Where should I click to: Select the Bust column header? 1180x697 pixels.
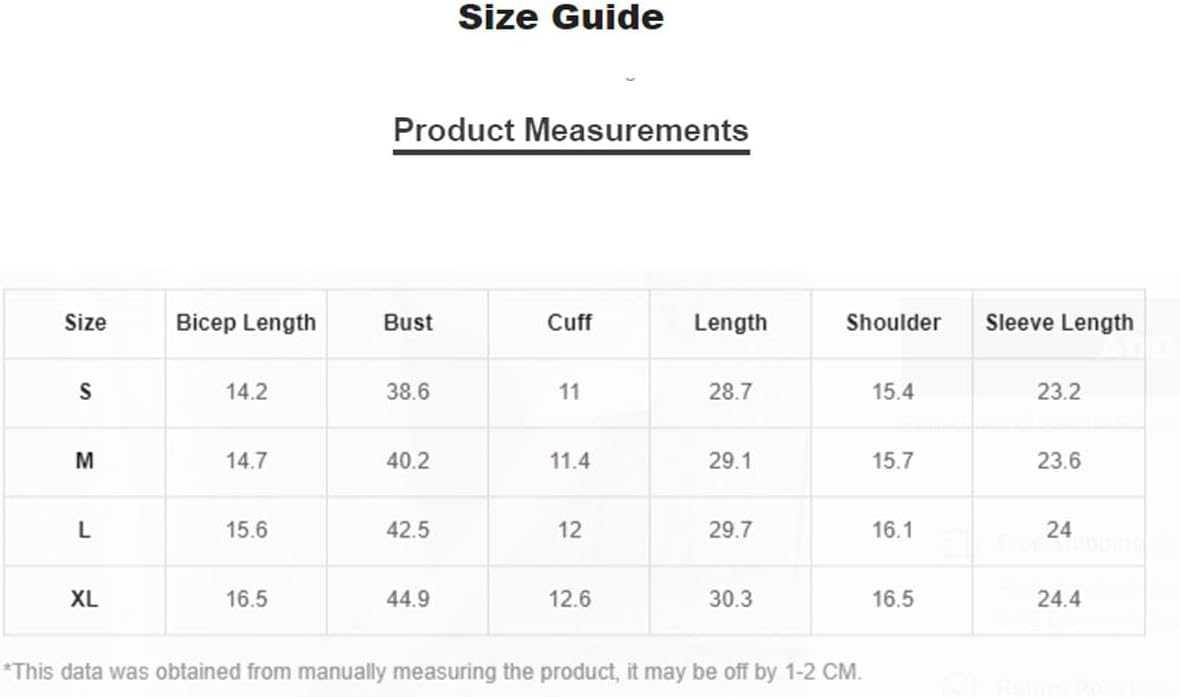408,323
